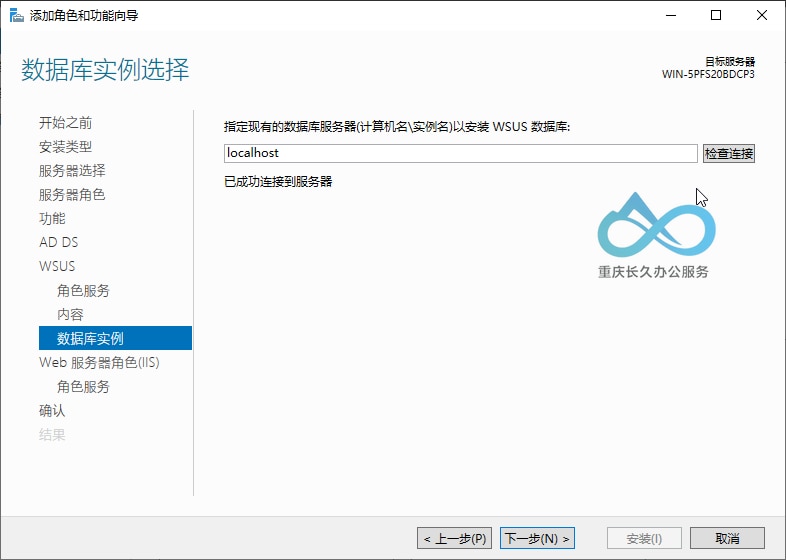Click the WSUS database instruction label
This screenshot has width=786, height=560.
pyautogui.click(x=397, y=127)
